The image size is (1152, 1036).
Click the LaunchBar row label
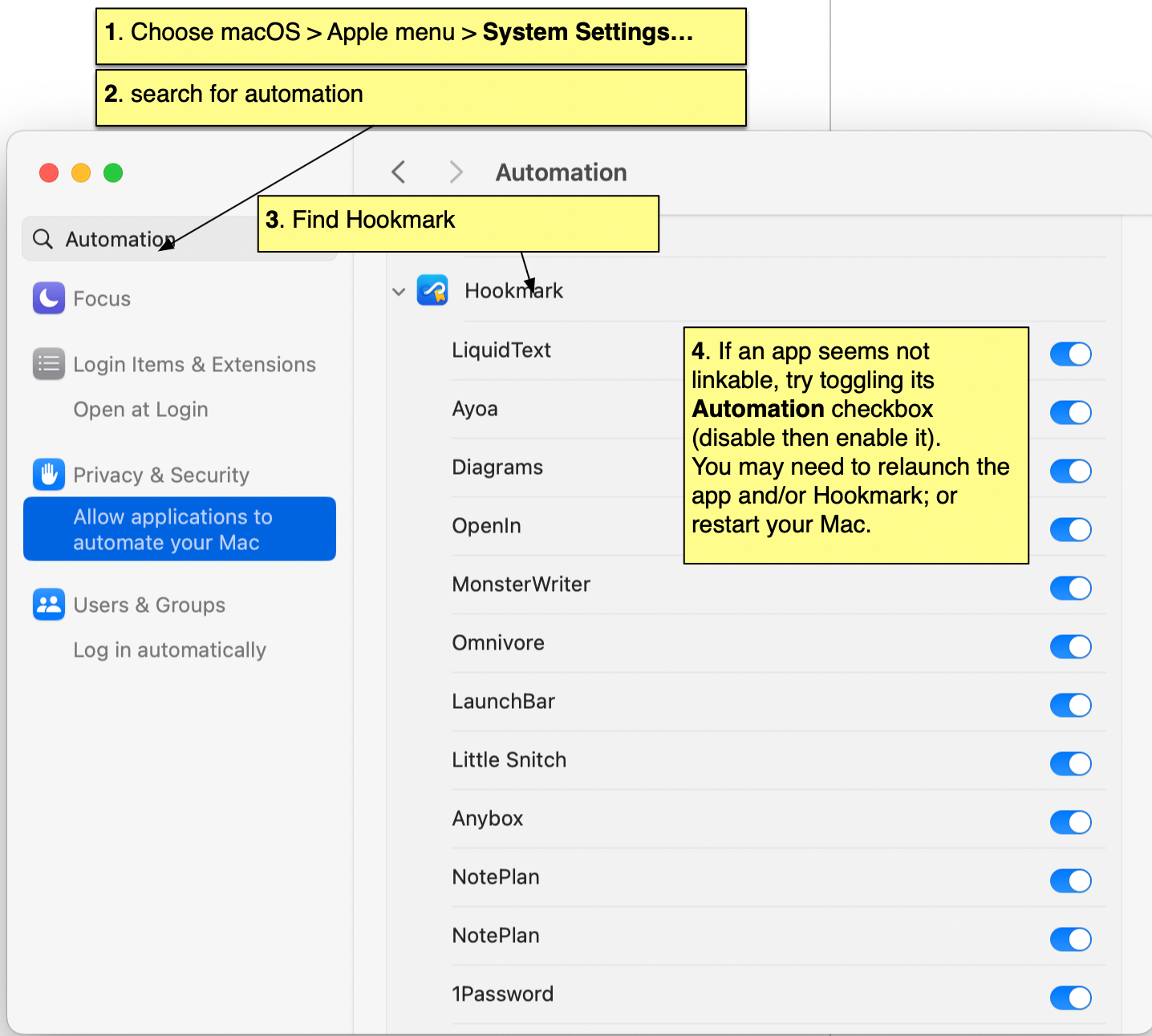[503, 701]
